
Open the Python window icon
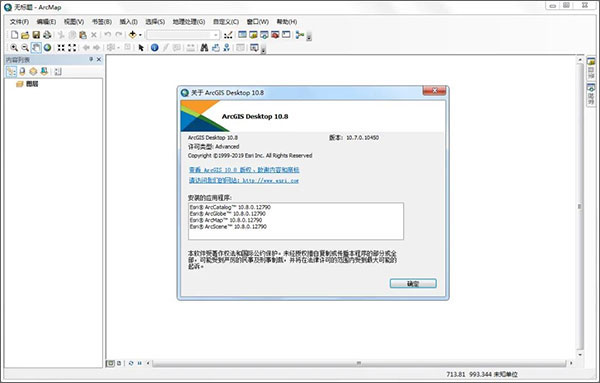(286, 34)
